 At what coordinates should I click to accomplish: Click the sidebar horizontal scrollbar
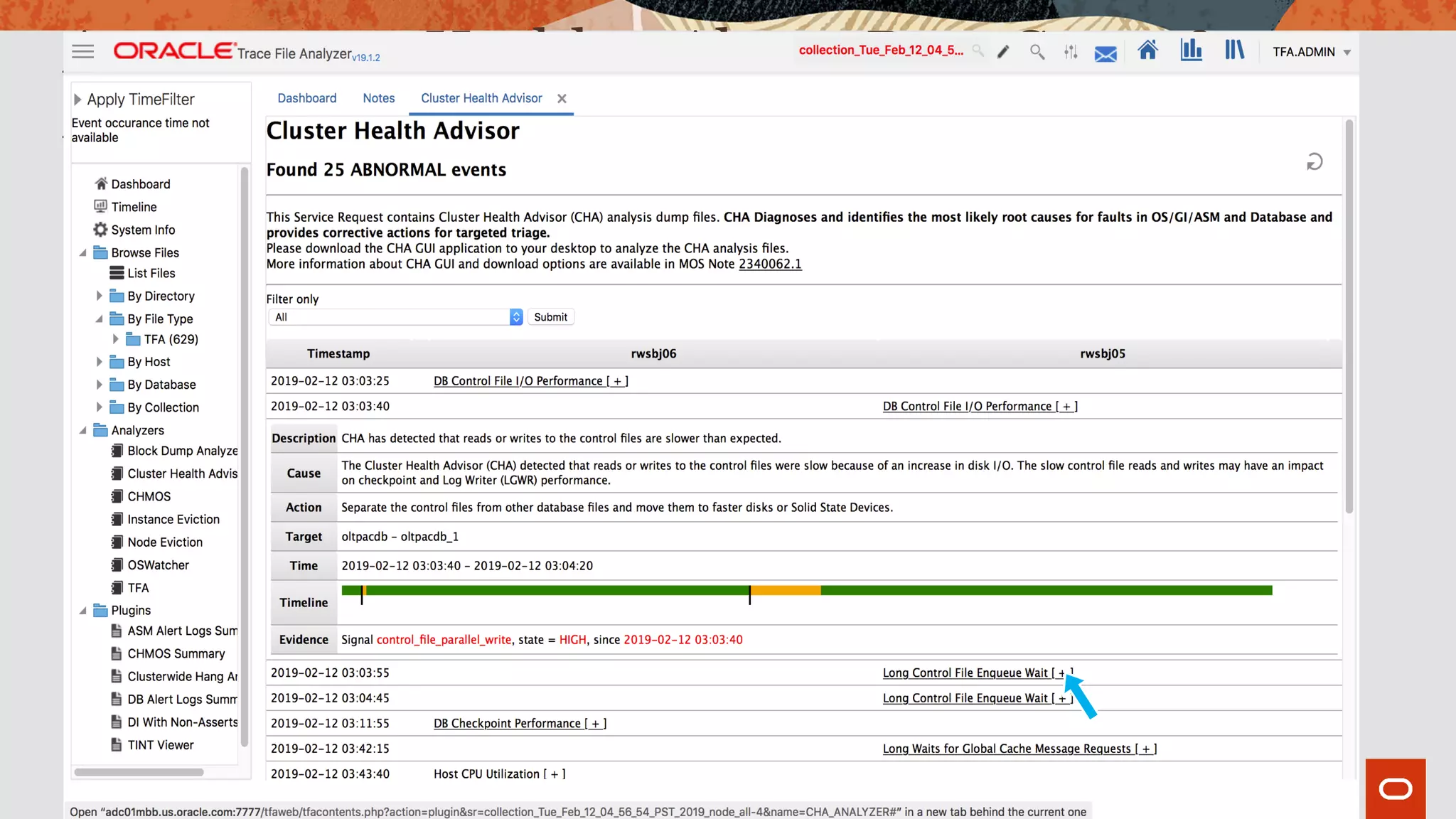coord(139,772)
